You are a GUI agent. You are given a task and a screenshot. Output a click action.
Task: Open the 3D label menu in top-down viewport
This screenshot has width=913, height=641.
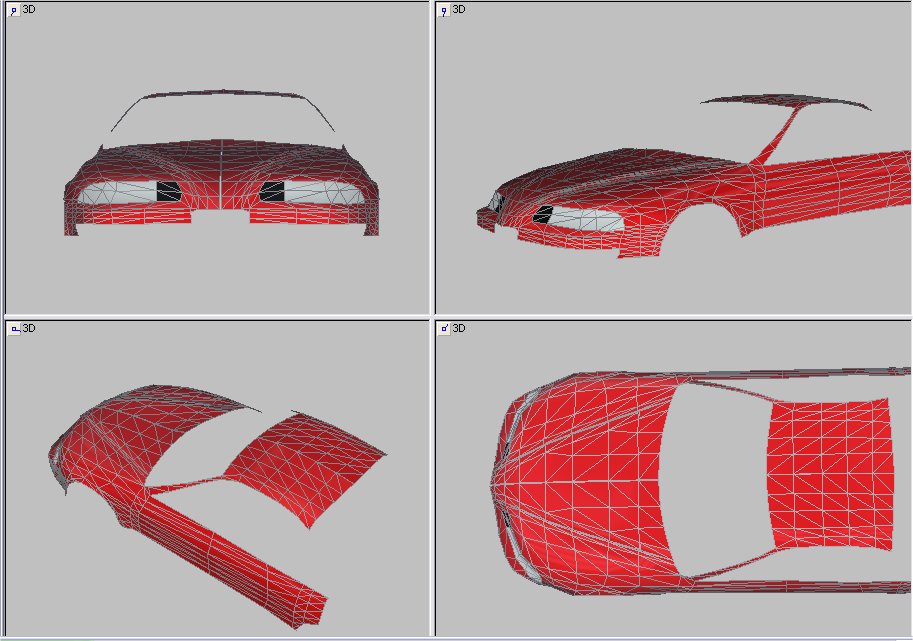pyautogui.click(x=459, y=328)
